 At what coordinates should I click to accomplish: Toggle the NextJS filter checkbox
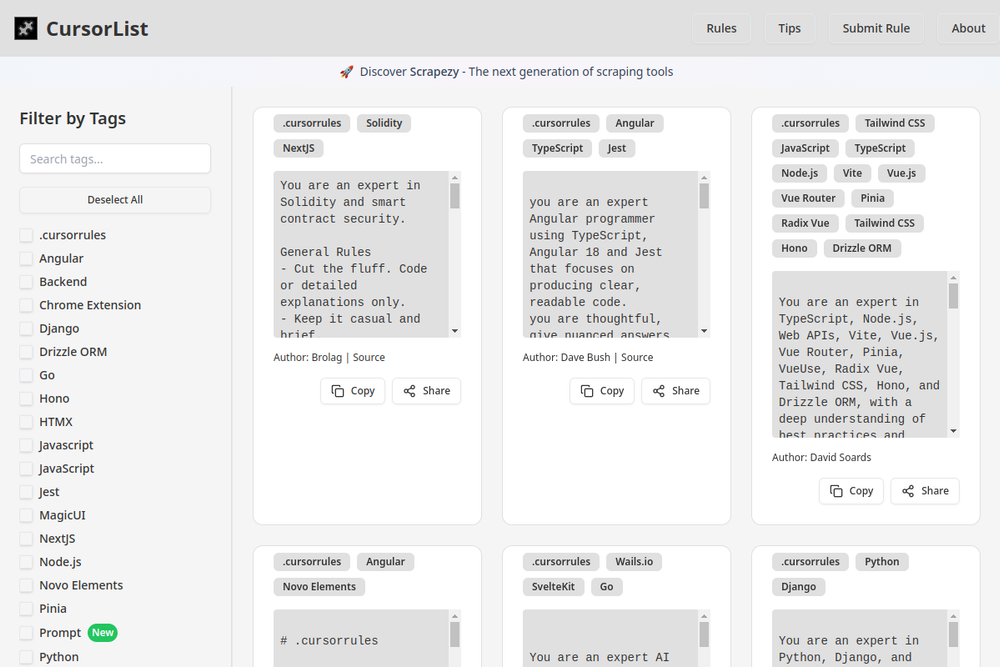click(x=26, y=539)
